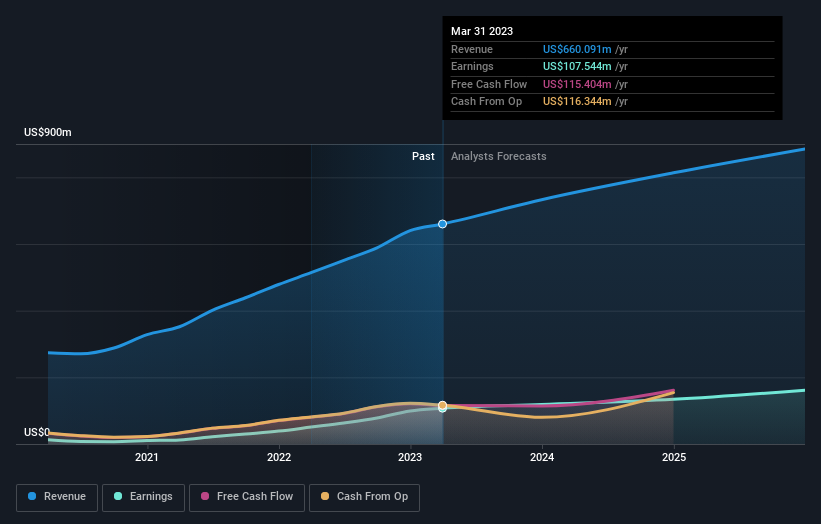Click the Analysts Forecasts label
The width and height of the screenshot is (821, 524).
point(498,156)
